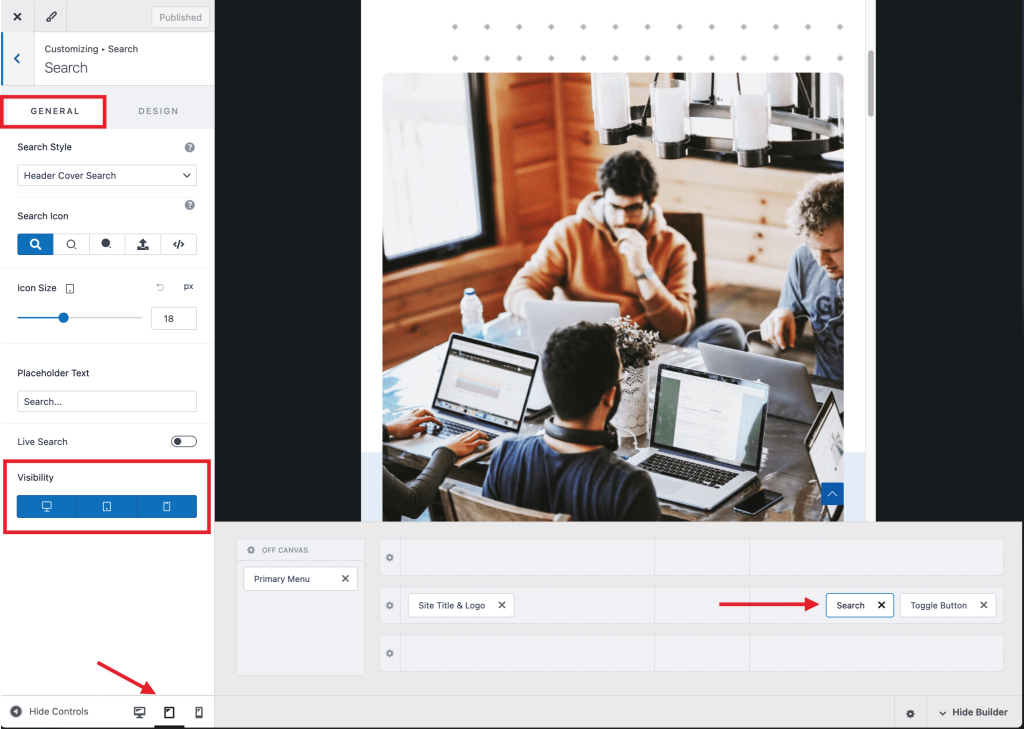The width and height of the screenshot is (1024, 729).
Task: Switch to the Design tab
Action: click(158, 111)
